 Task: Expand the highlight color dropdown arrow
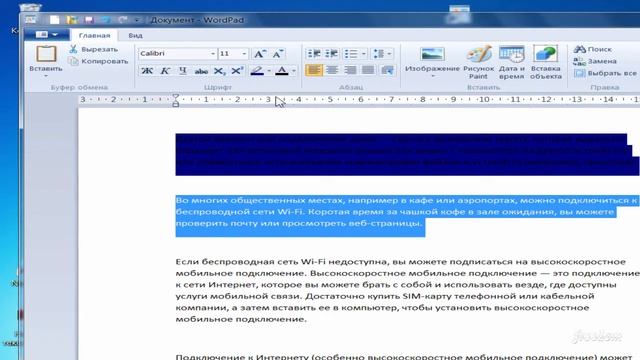(x=269, y=71)
